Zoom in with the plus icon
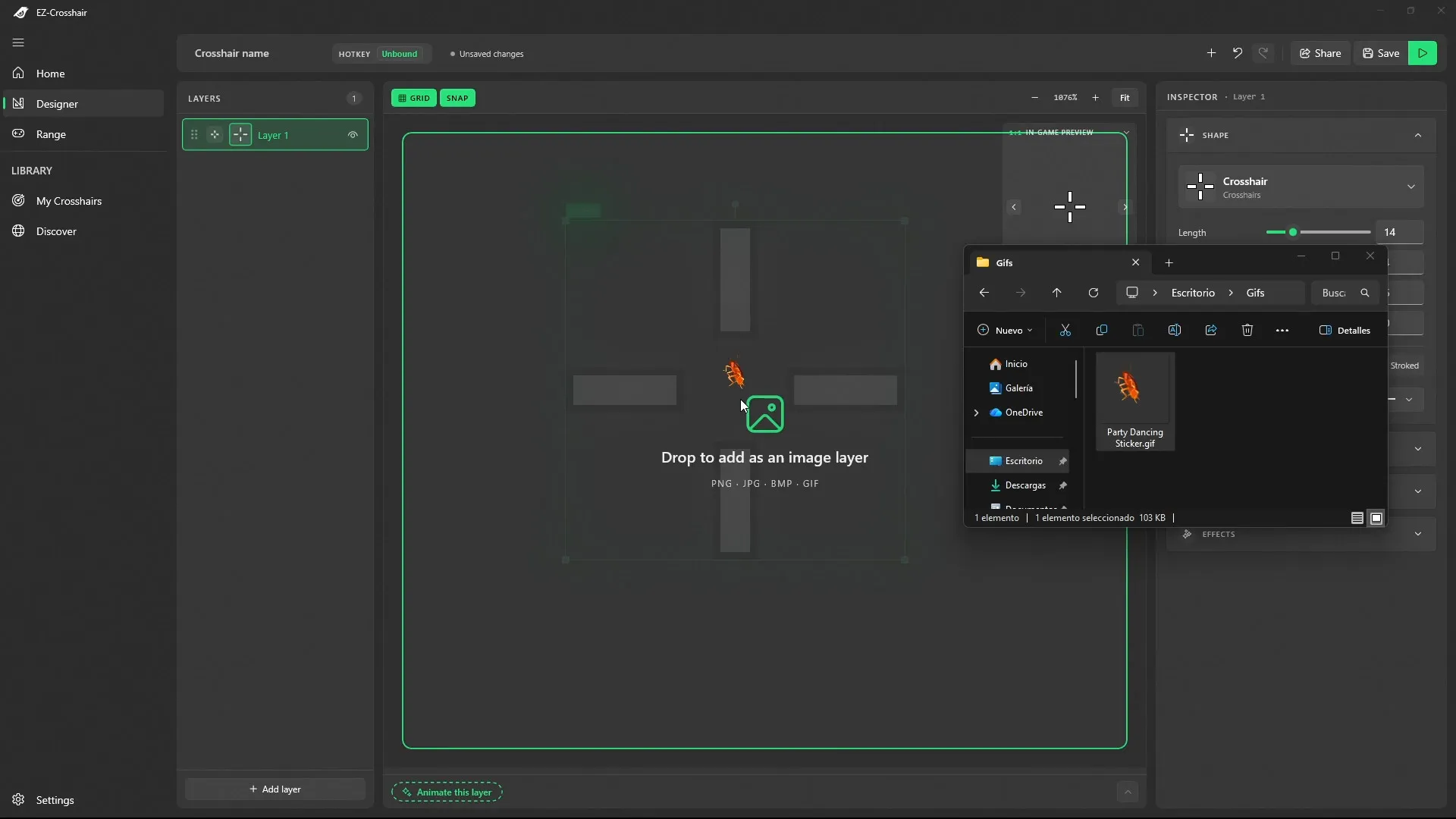The width and height of the screenshot is (1456, 819). 1095,98
